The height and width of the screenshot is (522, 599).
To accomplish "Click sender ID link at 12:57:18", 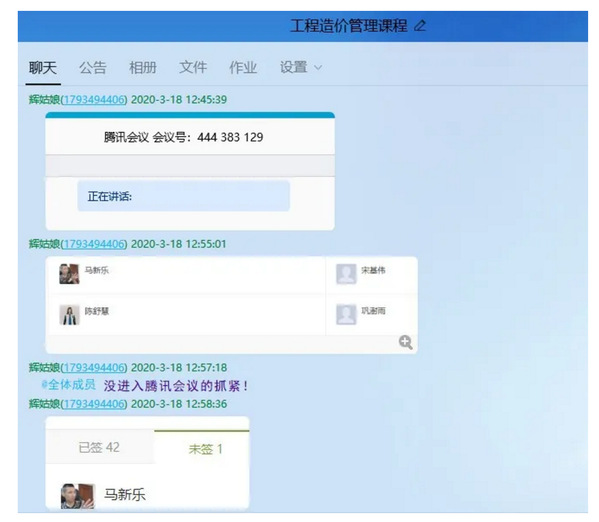I will [x=94, y=367].
